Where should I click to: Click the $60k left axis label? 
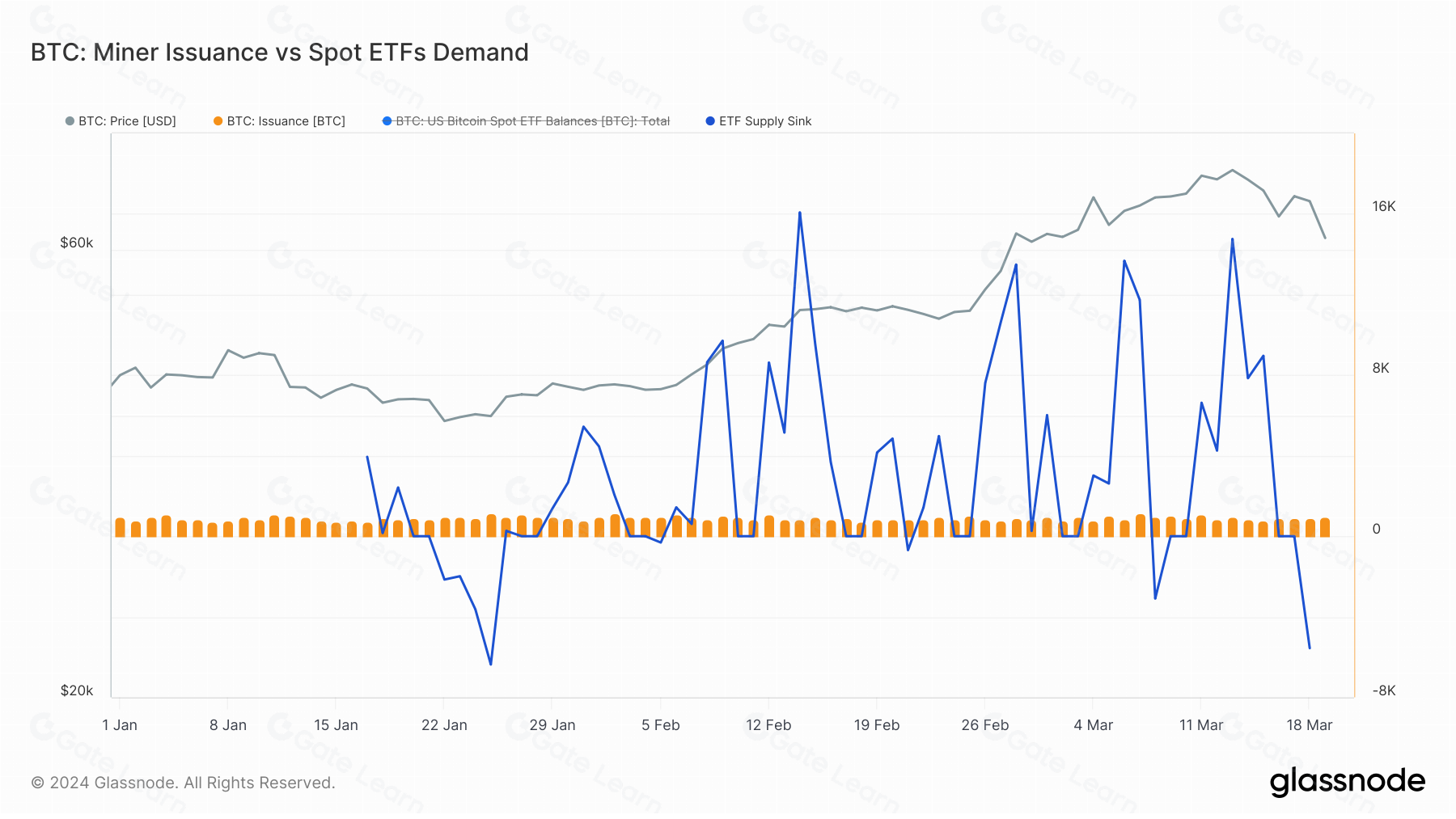click(77, 243)
